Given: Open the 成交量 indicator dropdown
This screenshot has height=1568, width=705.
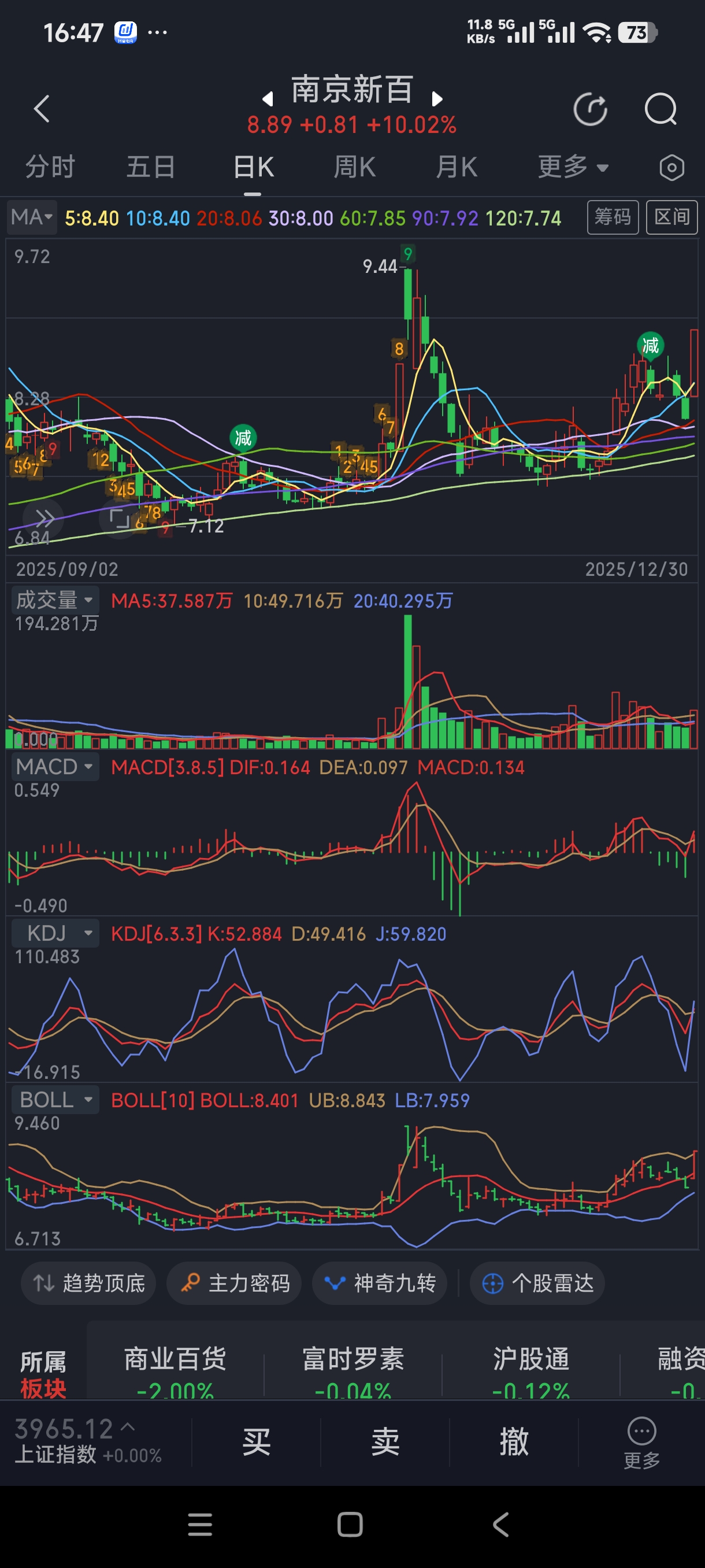Looking at the screenshot, I should point(55,600).
